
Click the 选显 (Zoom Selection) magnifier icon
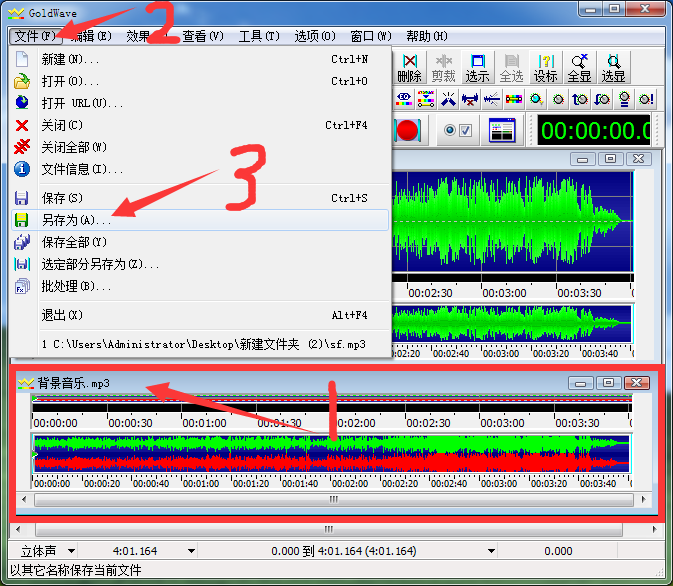click(x=613, y=67)
